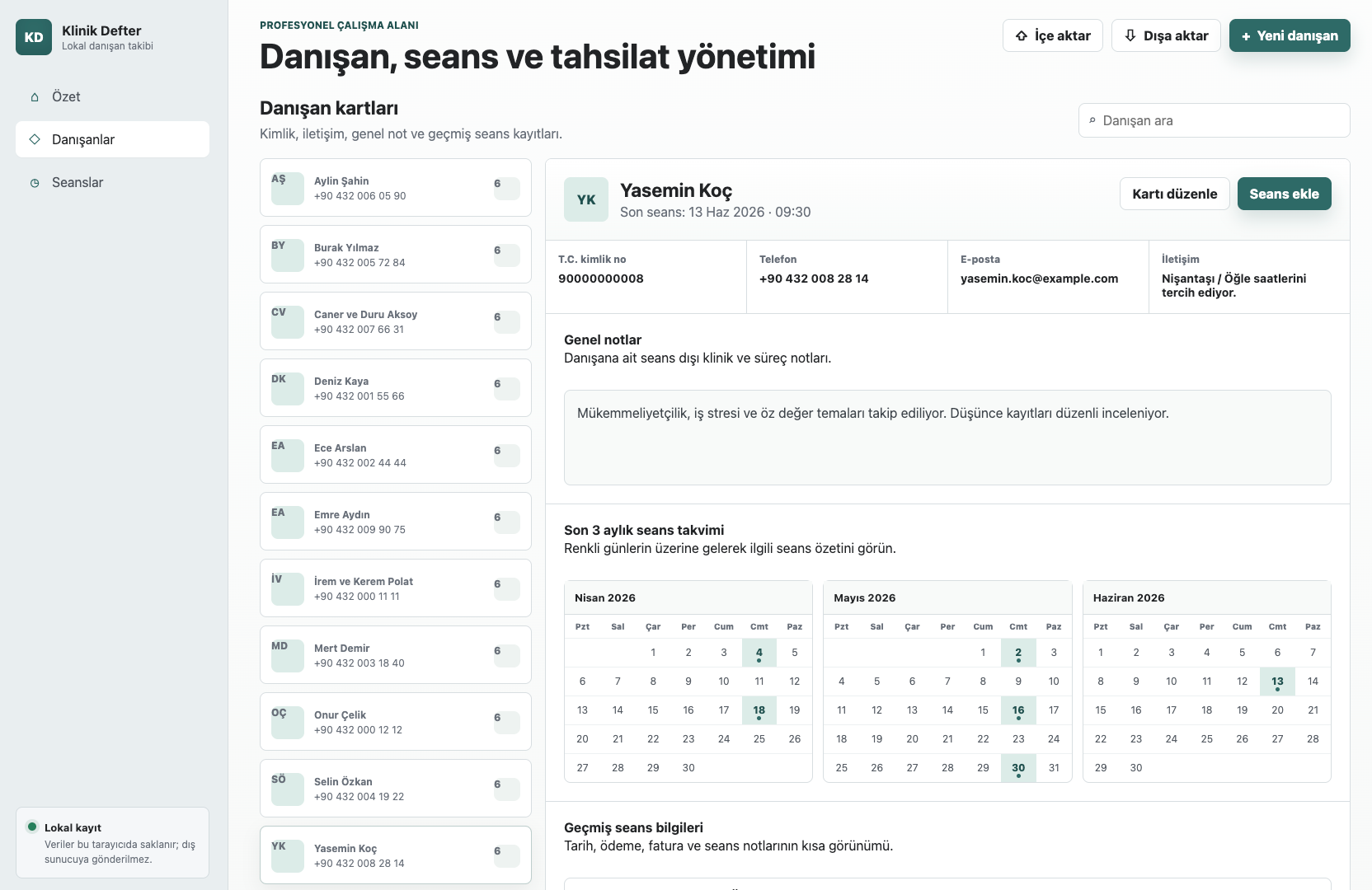Click session count badge on Aylin Şahin card
Image resolution: width=1372 pixels, height=890 pixels.
507,188
